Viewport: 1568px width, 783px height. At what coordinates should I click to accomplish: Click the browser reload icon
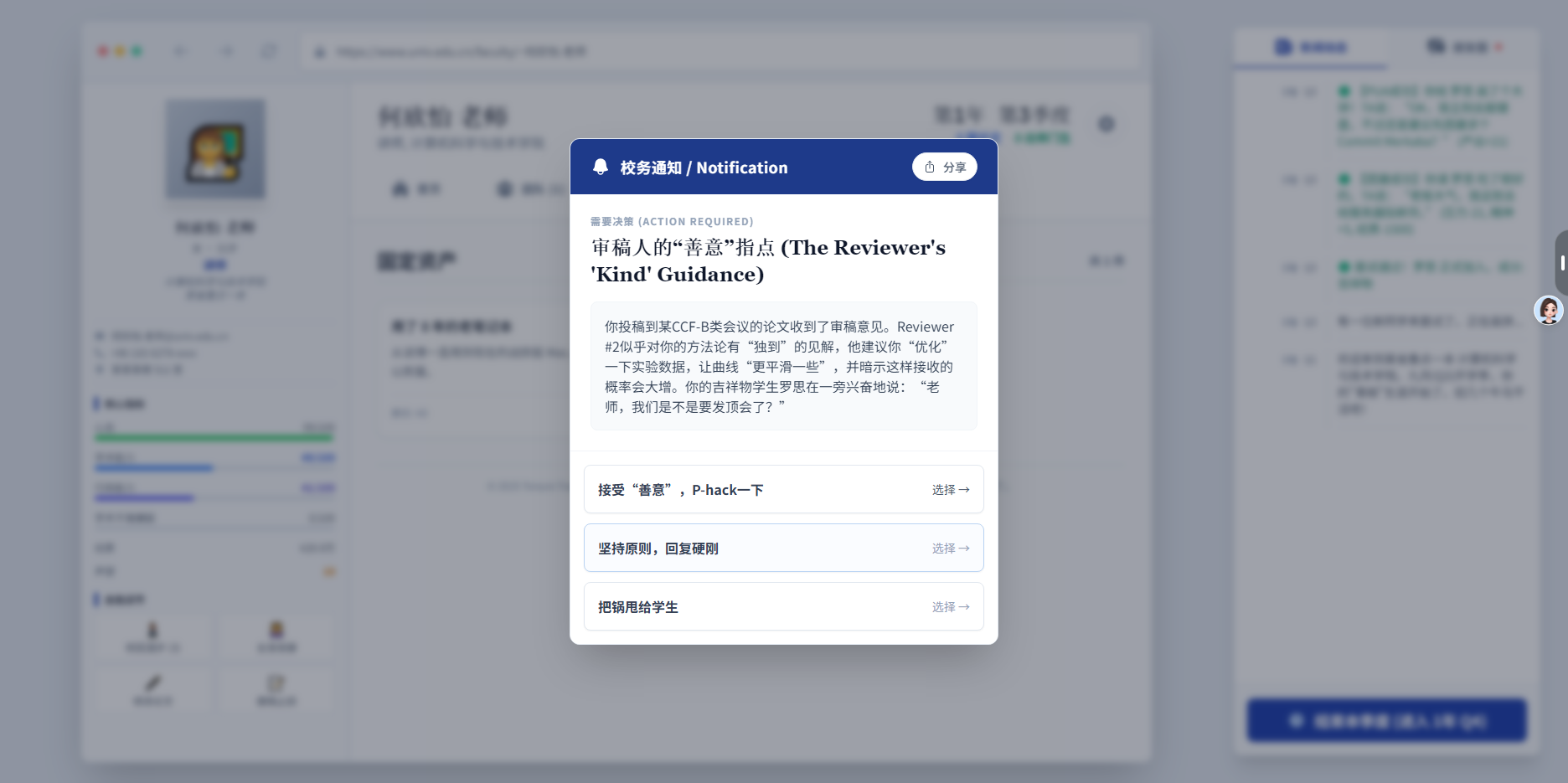click(269, 52)
